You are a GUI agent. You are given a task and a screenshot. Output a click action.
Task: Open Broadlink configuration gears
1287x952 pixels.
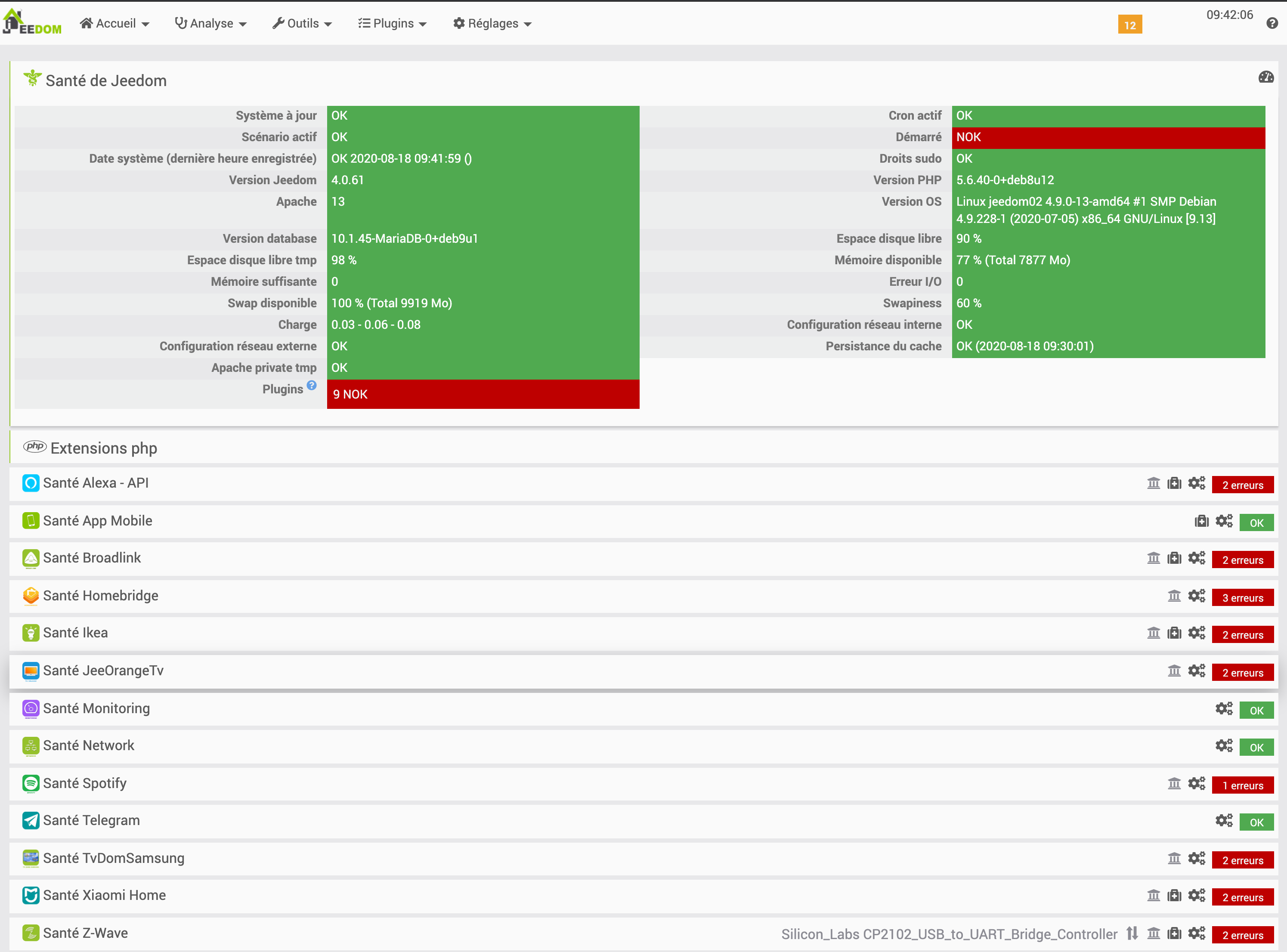tap(1197, 558)
